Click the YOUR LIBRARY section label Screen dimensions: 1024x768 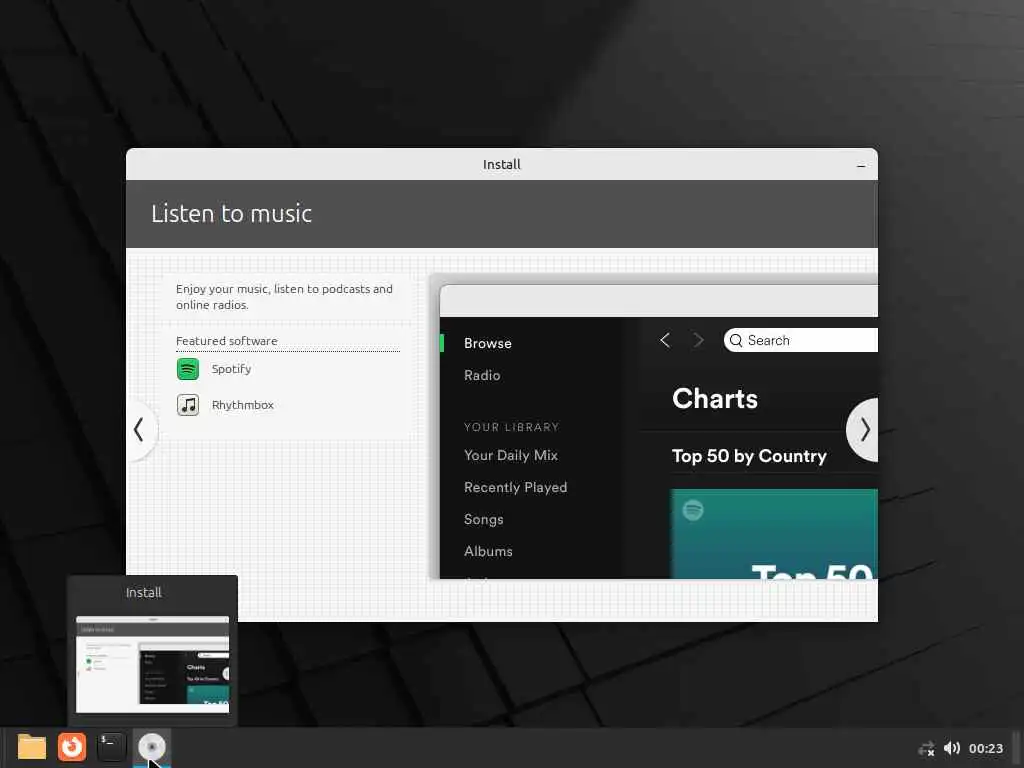coord(511,427)
